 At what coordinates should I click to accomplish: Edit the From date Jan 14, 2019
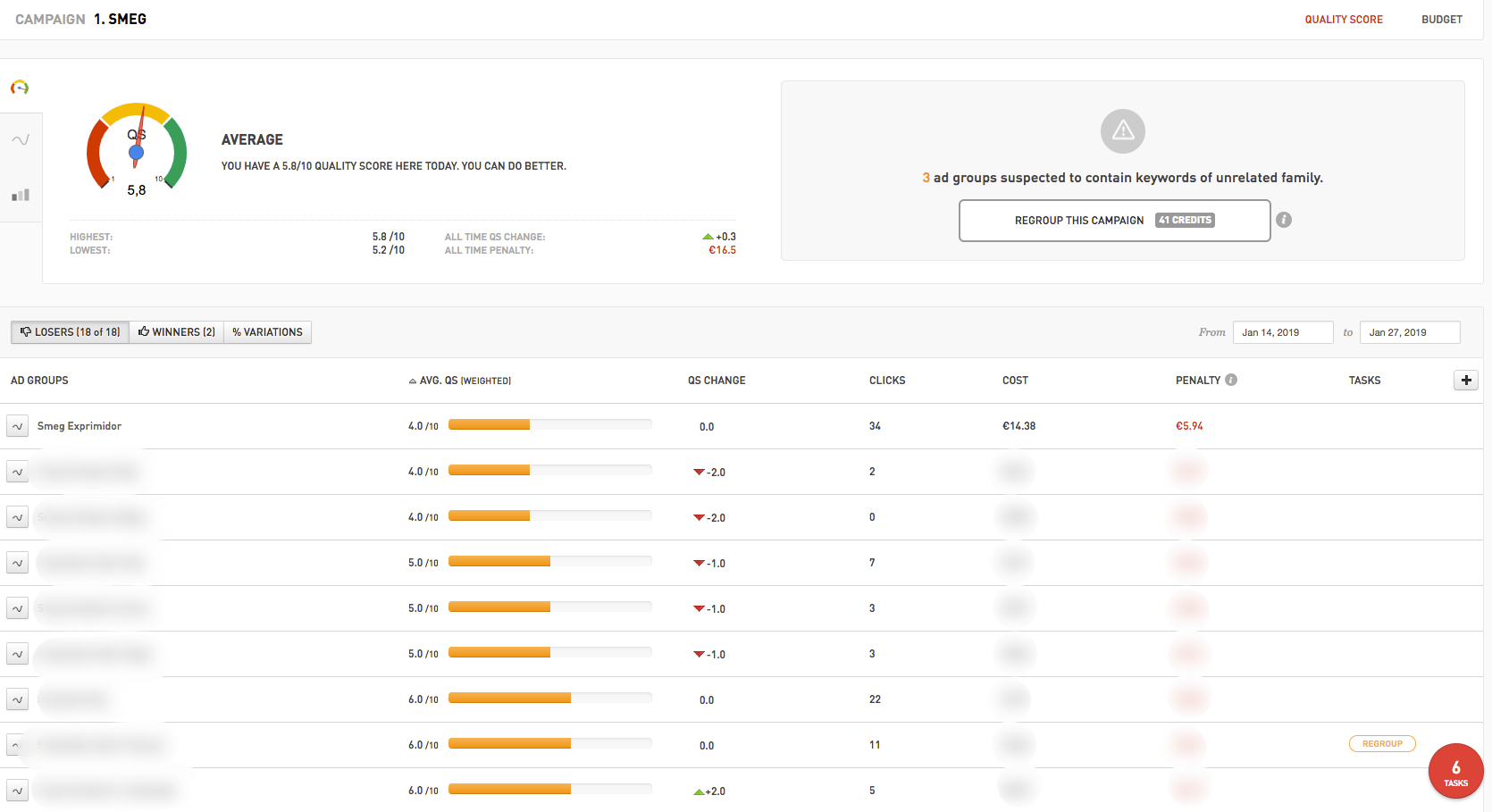tap(1283, 332)
